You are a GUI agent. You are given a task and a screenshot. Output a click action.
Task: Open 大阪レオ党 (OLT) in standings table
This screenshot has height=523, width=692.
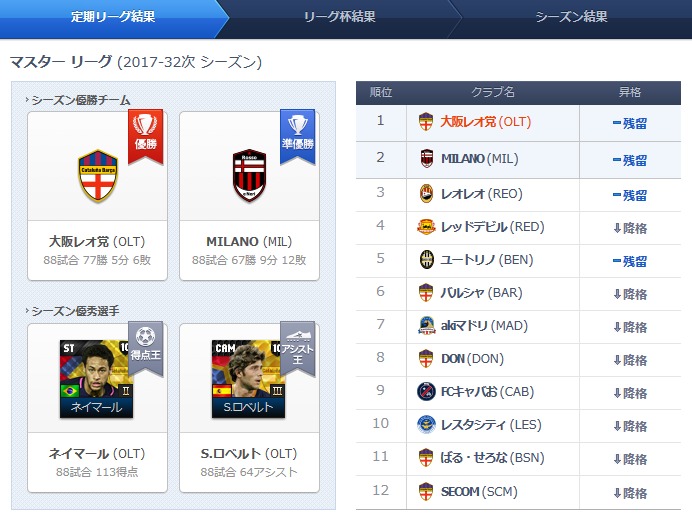(486, 122)
